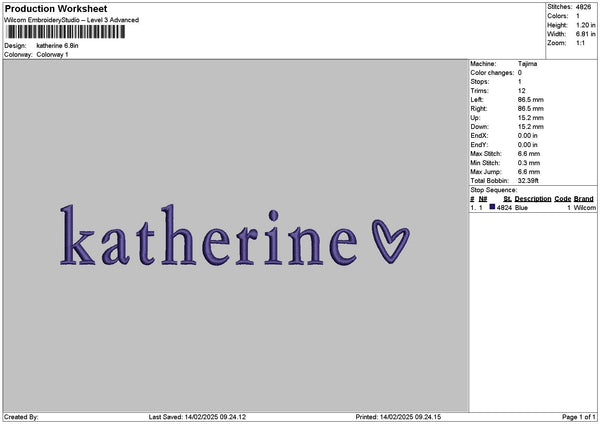
Task: Click the St. column header
Action: click(507, 199)
